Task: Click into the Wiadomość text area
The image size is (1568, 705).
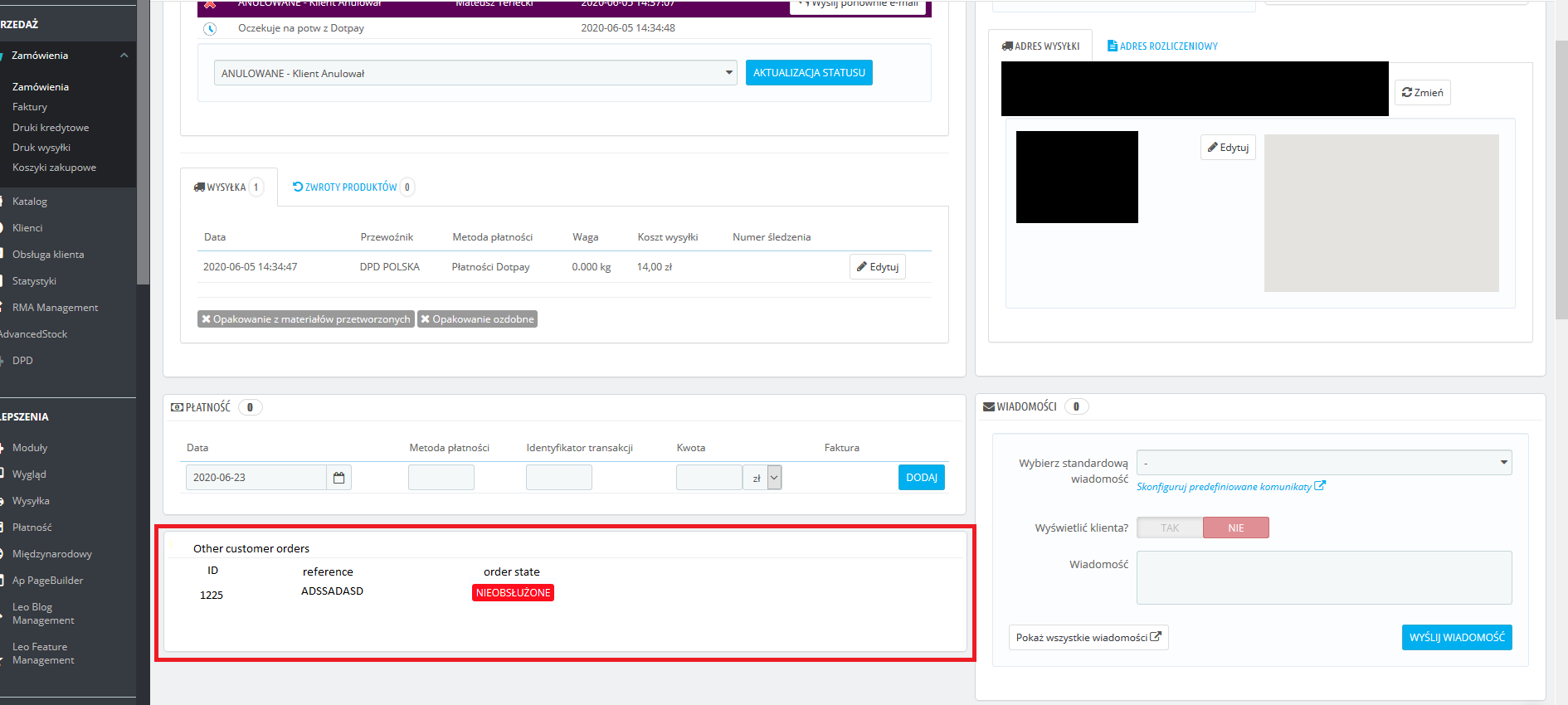Action: [1324, 578]
